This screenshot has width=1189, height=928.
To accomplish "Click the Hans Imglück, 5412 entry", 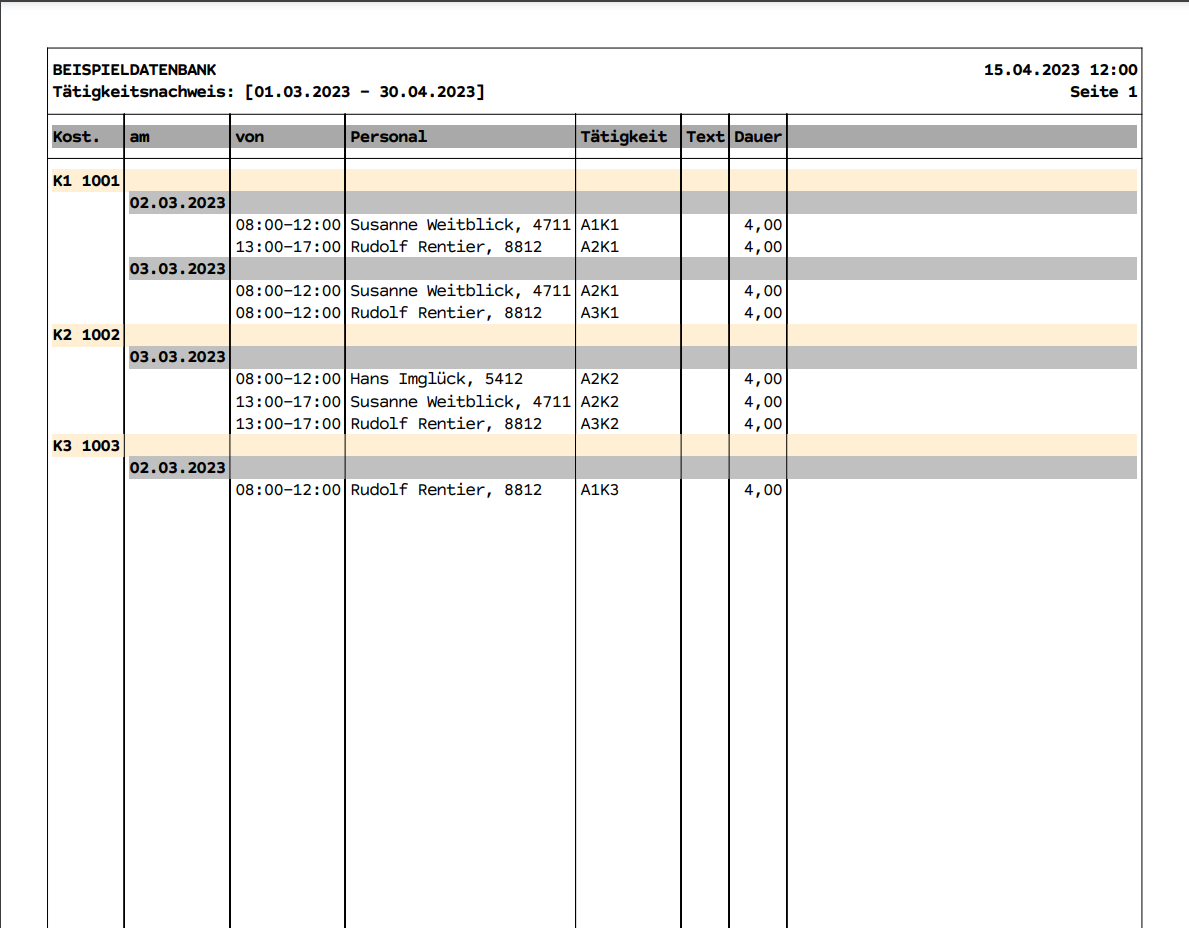I will pos(436,379).
